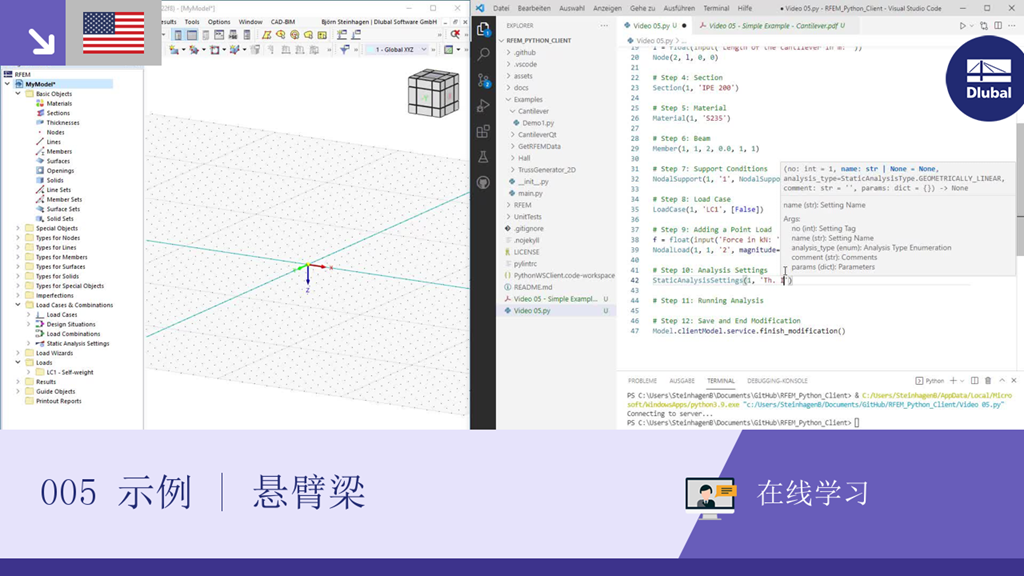Open main.py in Explorer
Viewport: 1024px width, 576px height.
tap(530, 193)
